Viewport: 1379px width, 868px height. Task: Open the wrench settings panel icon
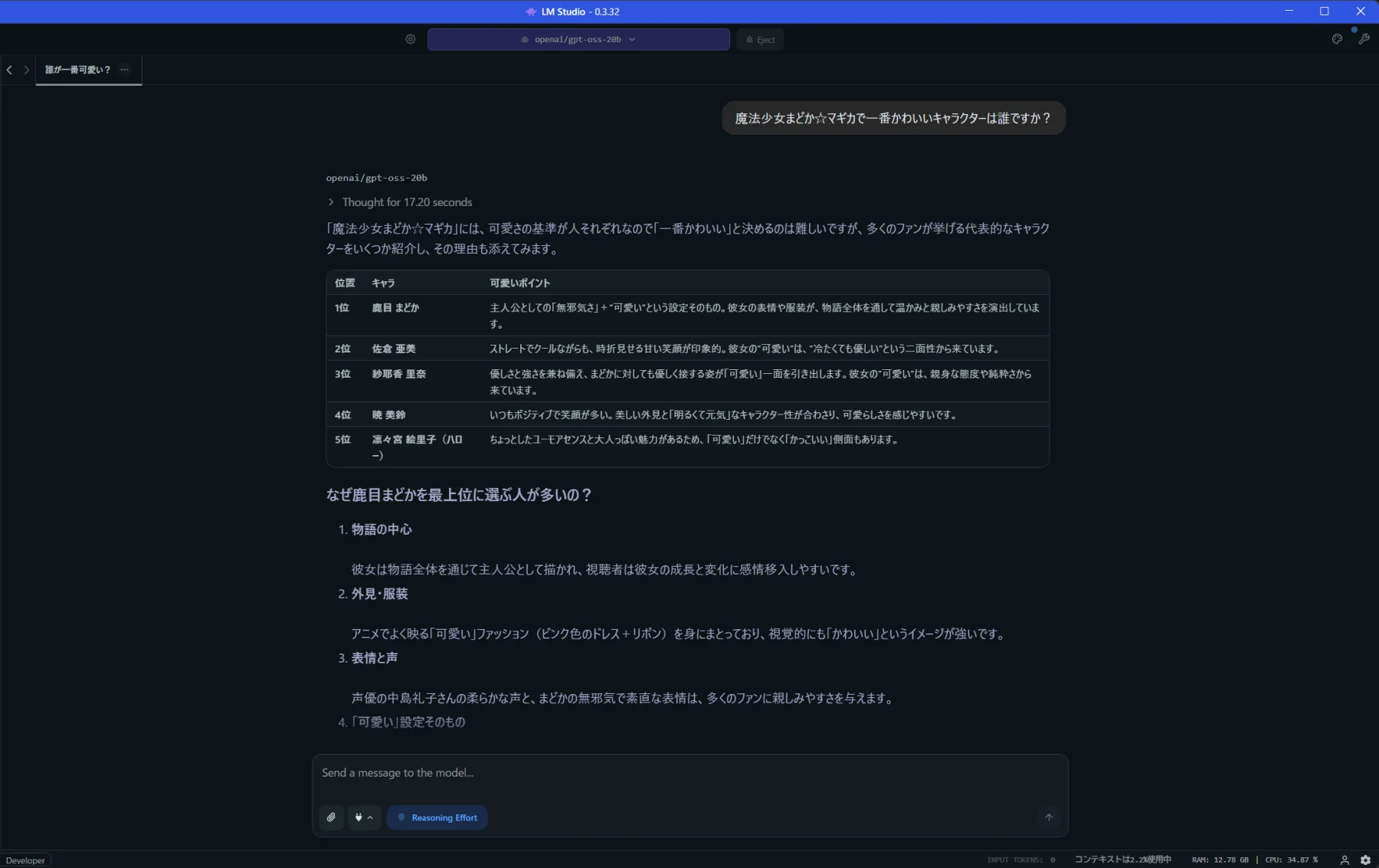1364,39
